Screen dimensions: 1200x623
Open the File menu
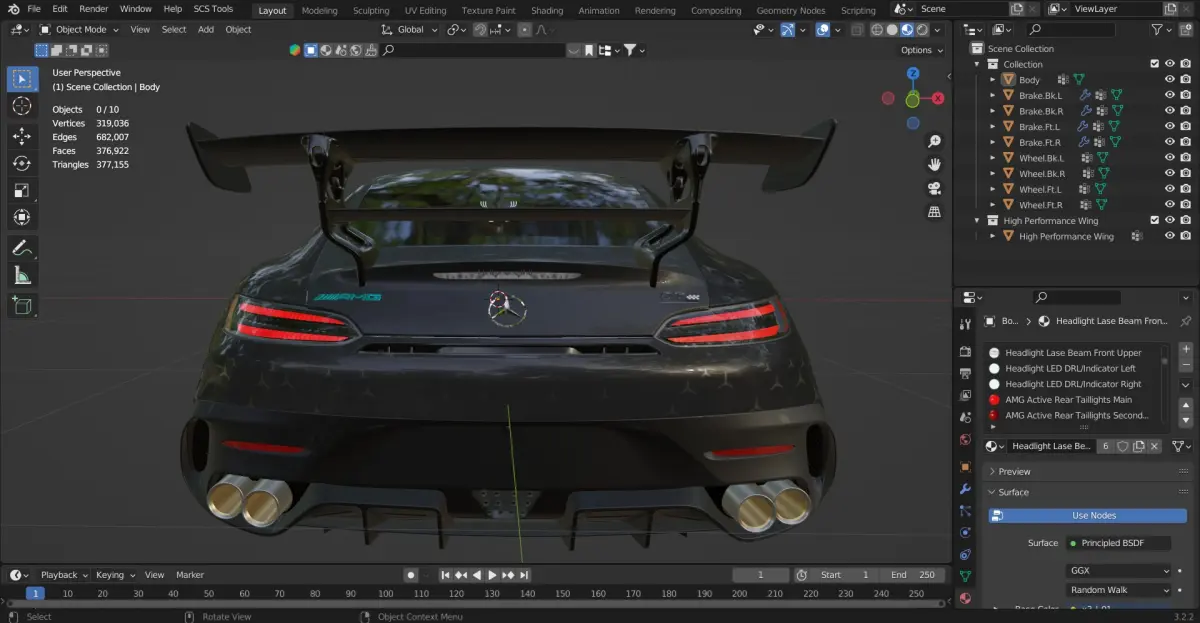[34, 9]
